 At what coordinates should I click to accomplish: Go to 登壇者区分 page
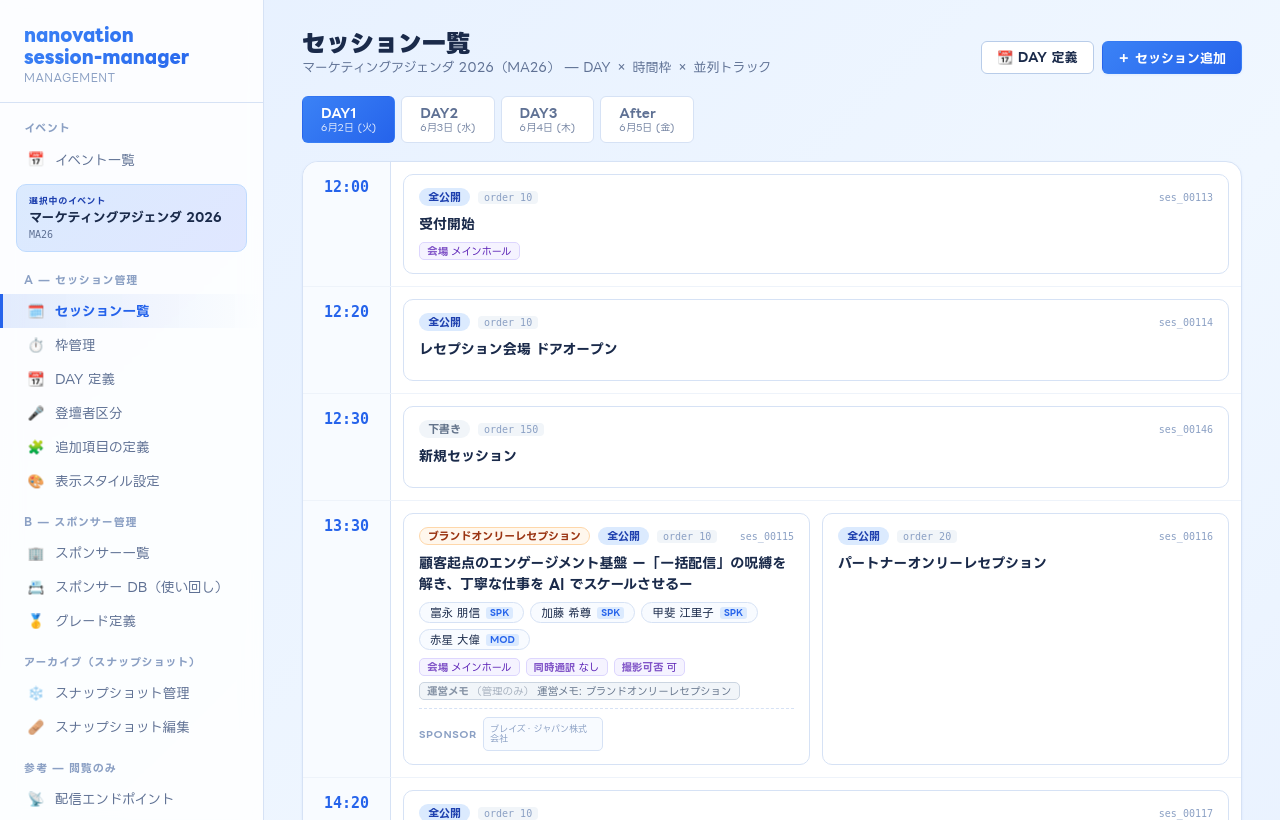pos(131,413)
